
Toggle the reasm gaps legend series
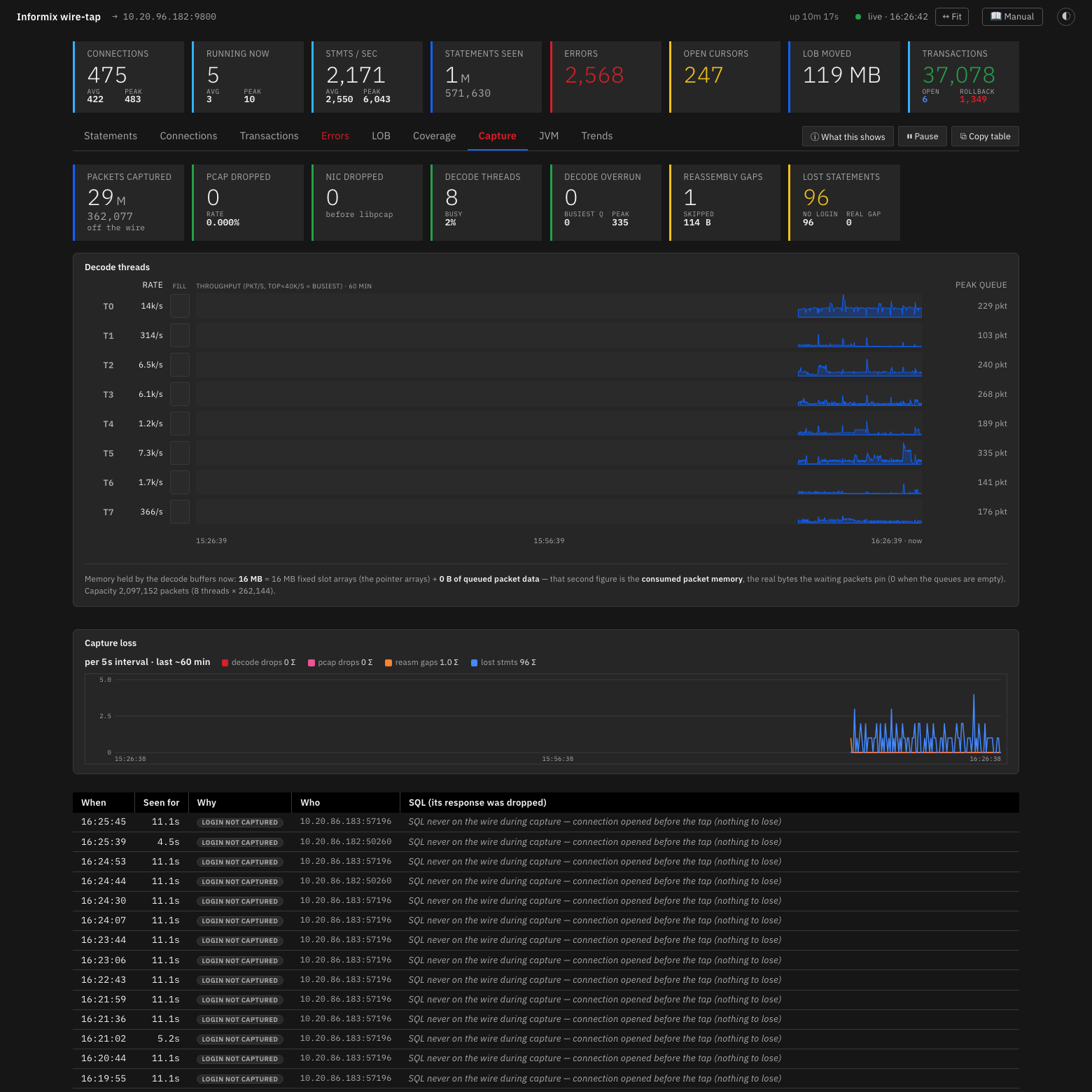[x=421, y=662]
